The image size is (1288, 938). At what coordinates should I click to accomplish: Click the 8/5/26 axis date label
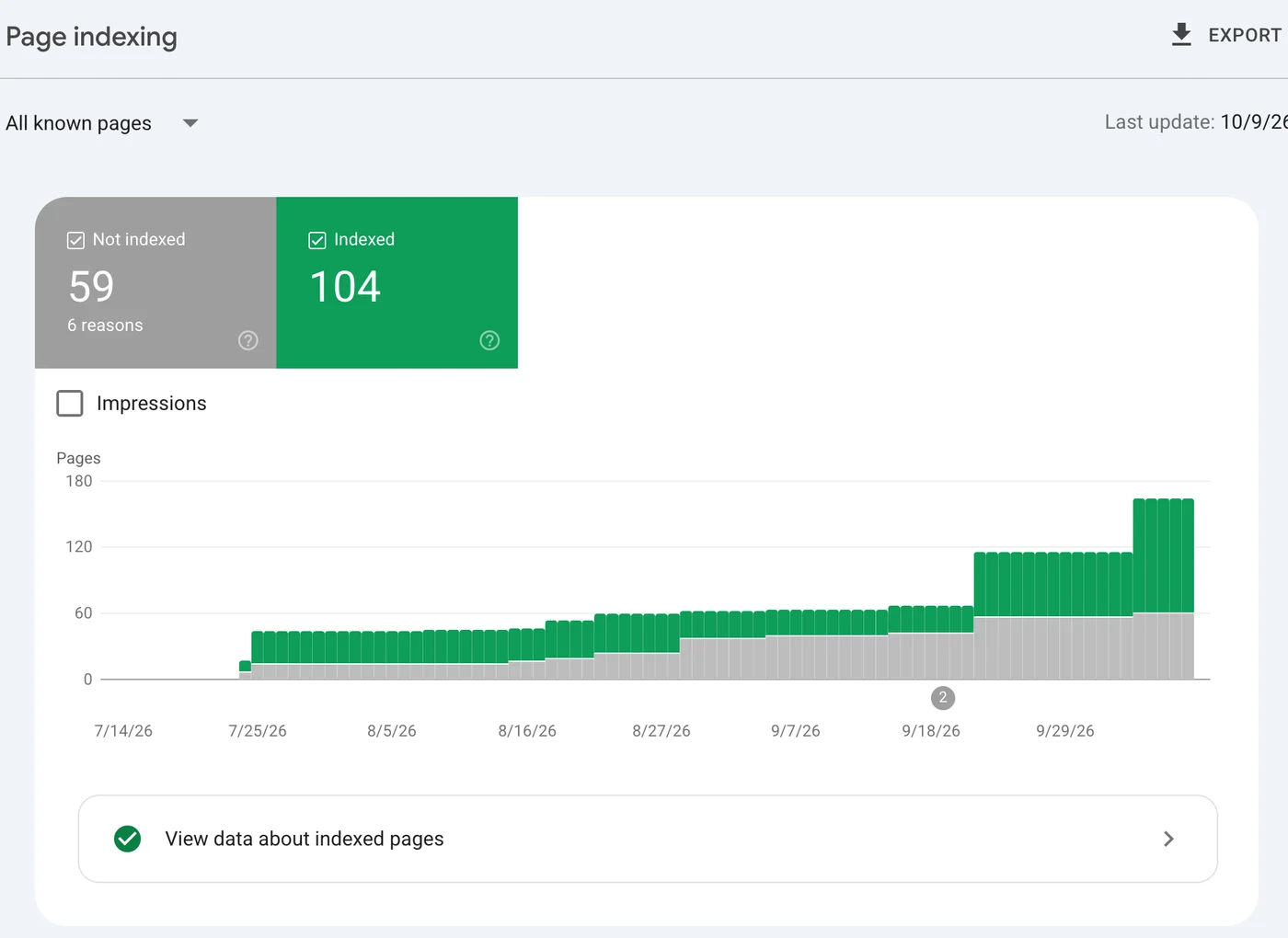click(x=392, y=731)
